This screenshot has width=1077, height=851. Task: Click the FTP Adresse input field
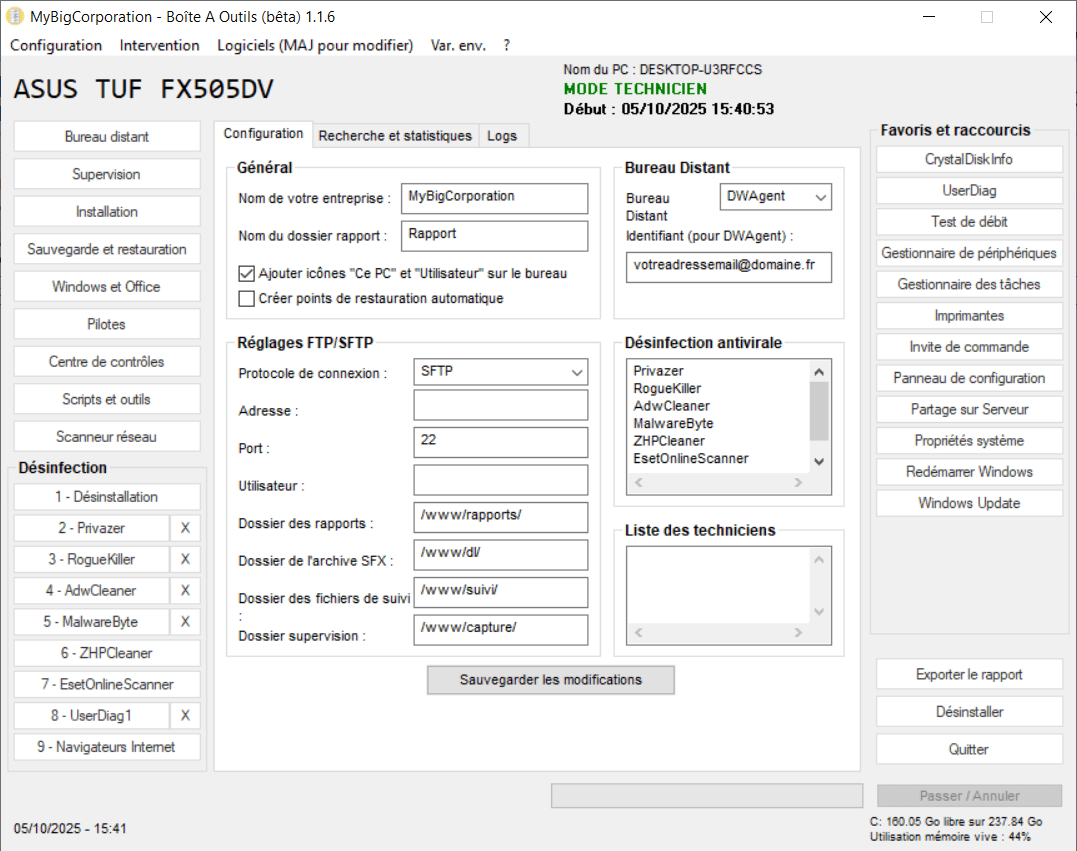click(x=500, y=405)
